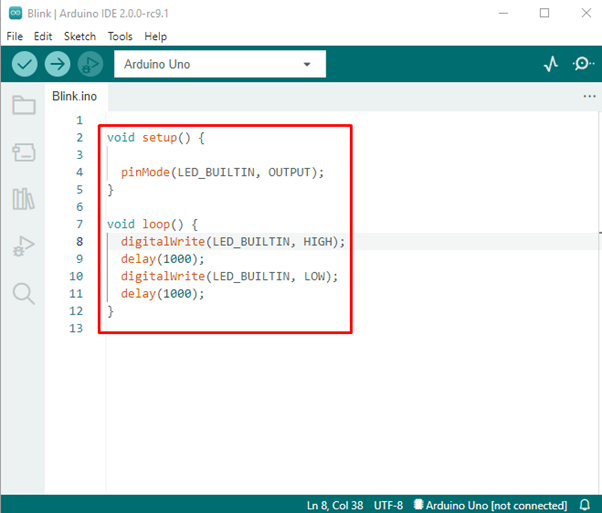Image resolution: width=602 pixels, height=513 pixels.
Task: Click the Verify checkmark button
Action: click(x=25, y=64)
